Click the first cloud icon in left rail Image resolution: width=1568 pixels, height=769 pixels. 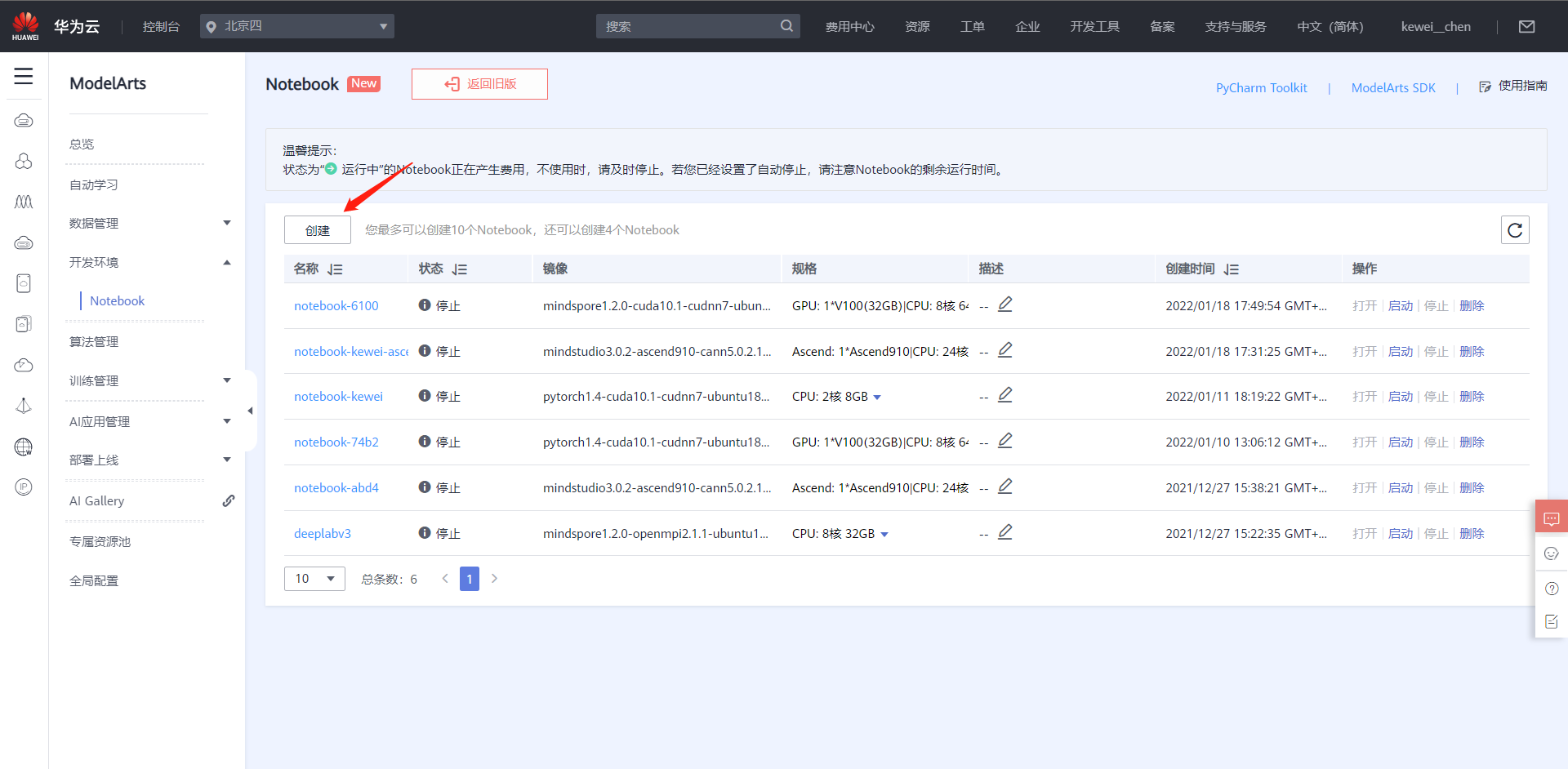(x=24, y=121)
